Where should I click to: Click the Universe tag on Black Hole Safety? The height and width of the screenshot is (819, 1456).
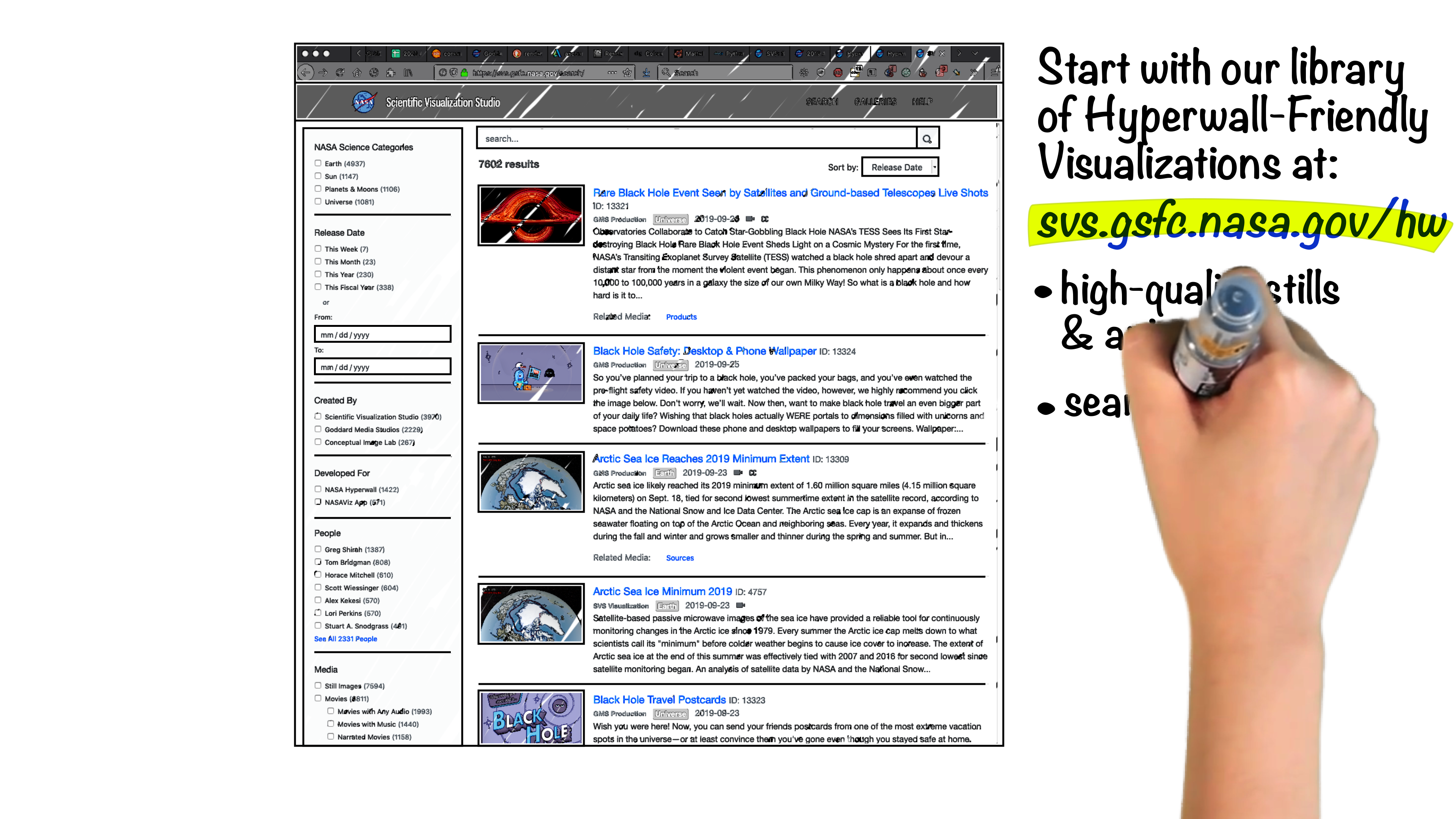[x=670, y=365]
